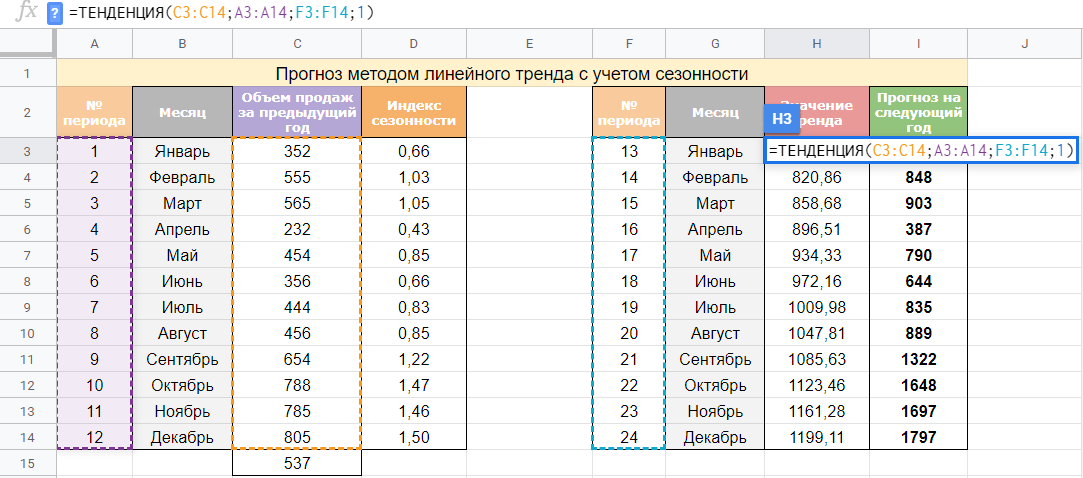Click the fx function icon
The height and width of the screenshot is (478, 1083).
coord(26,13)
